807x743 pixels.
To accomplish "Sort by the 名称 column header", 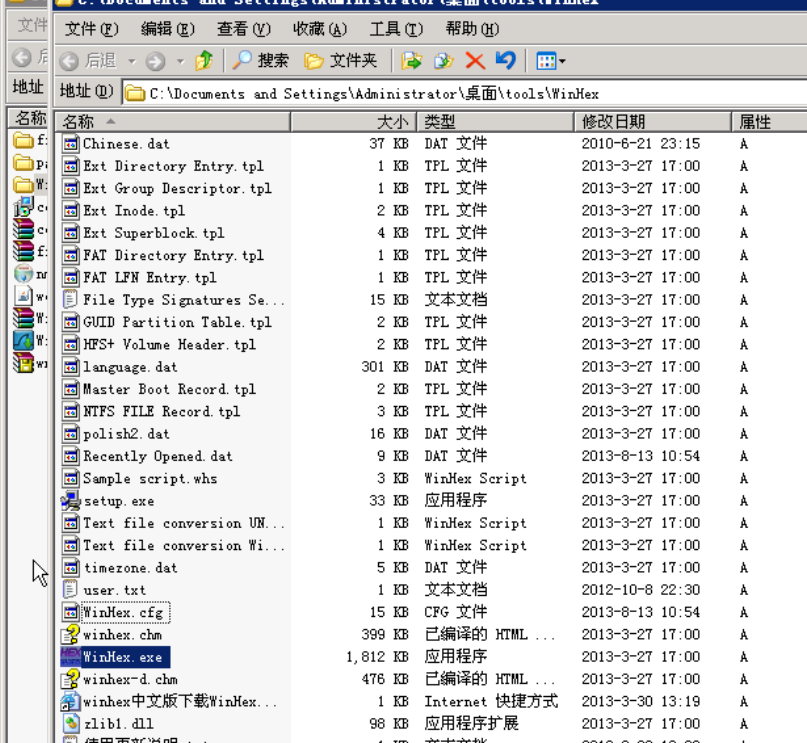I will [173, 122].
